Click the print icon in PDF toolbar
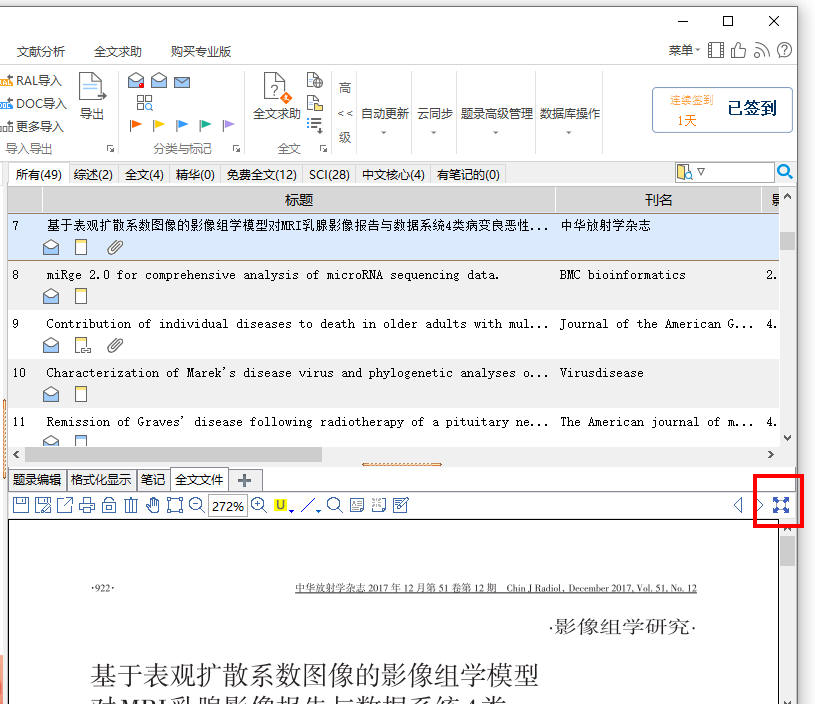Screen dimensions: 815x704 [87, 505]
